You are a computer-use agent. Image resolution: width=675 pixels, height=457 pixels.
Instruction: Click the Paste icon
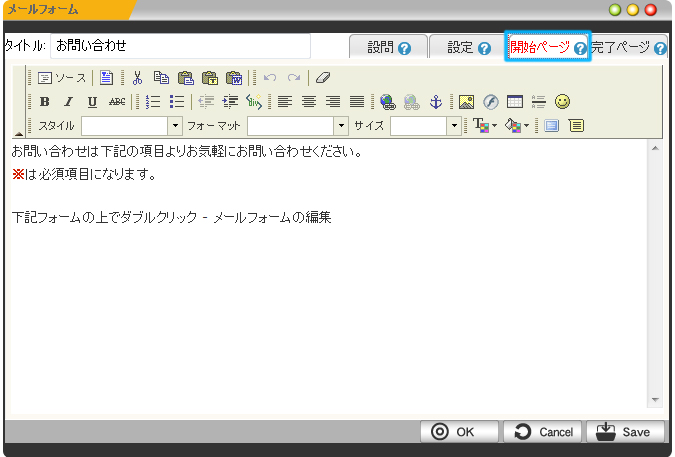click(186, 78)
